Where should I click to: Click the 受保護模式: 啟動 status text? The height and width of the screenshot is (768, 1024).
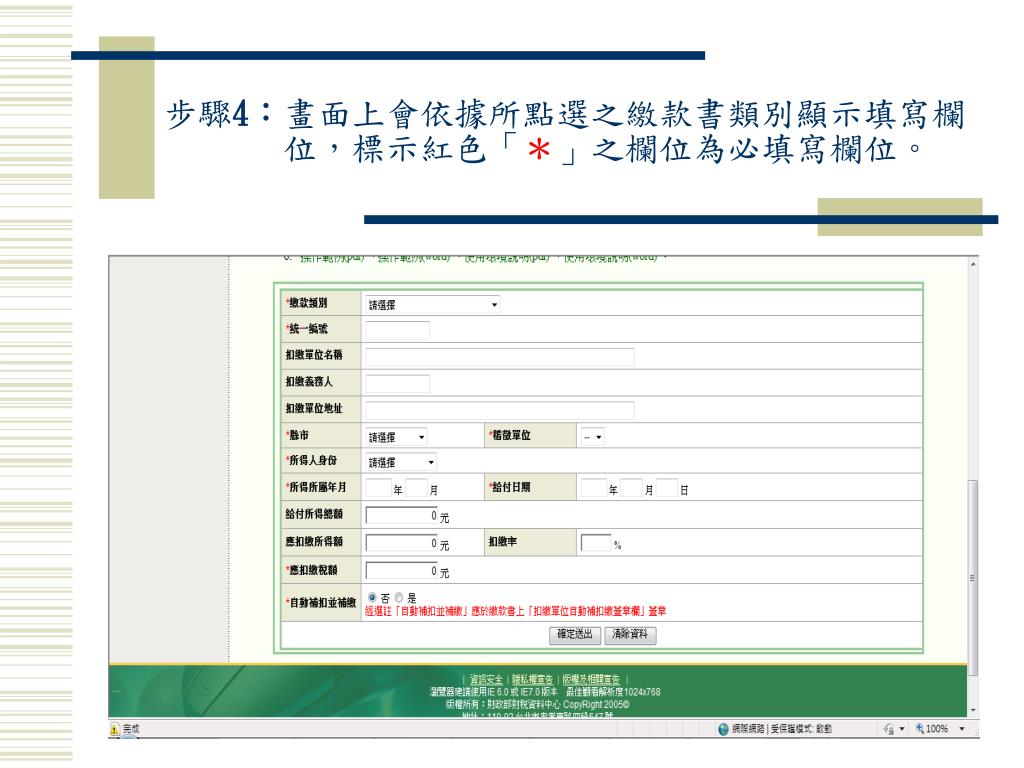click(801, 729)
